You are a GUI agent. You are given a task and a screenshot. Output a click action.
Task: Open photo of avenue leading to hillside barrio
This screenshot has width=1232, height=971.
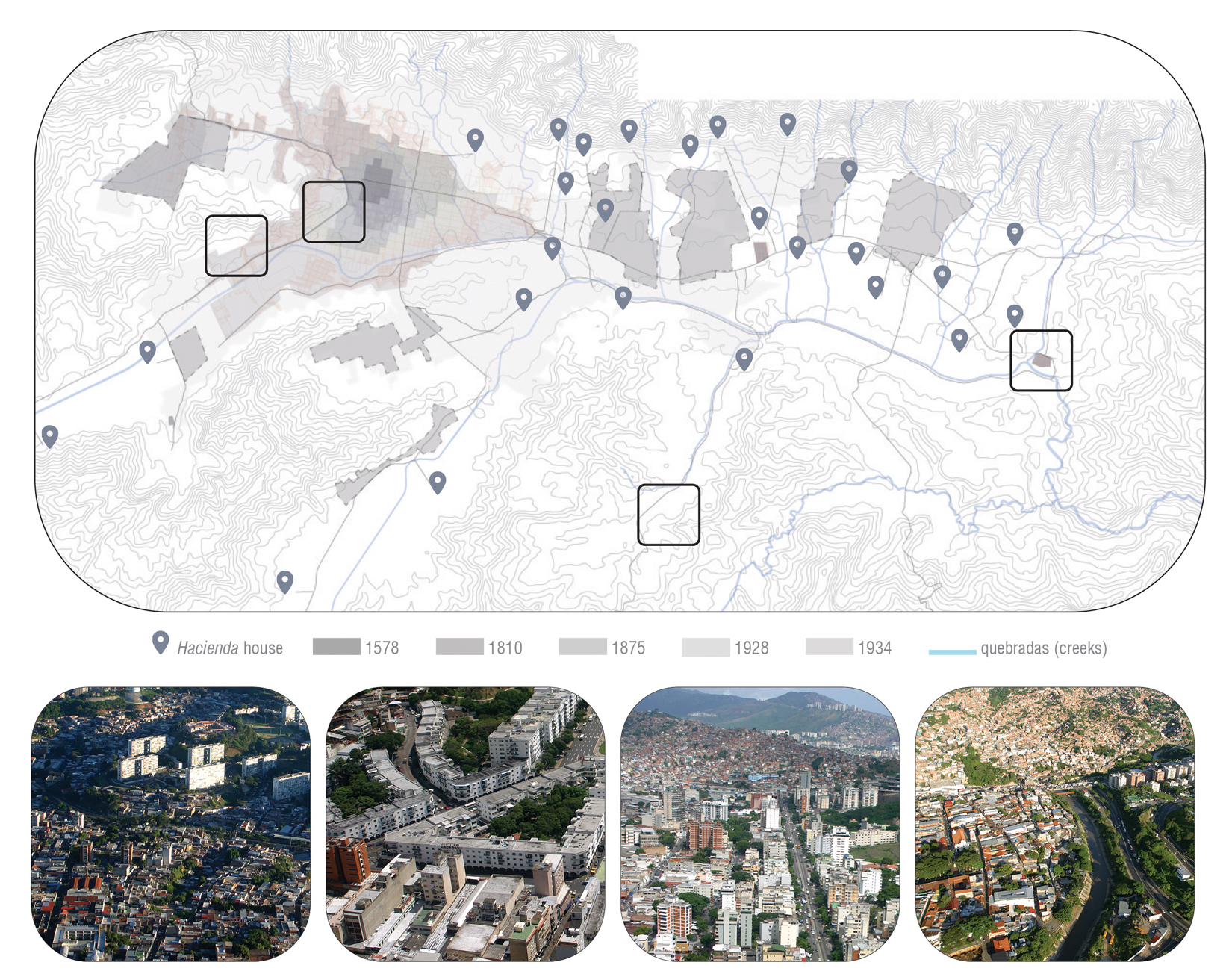coord(760,824)
